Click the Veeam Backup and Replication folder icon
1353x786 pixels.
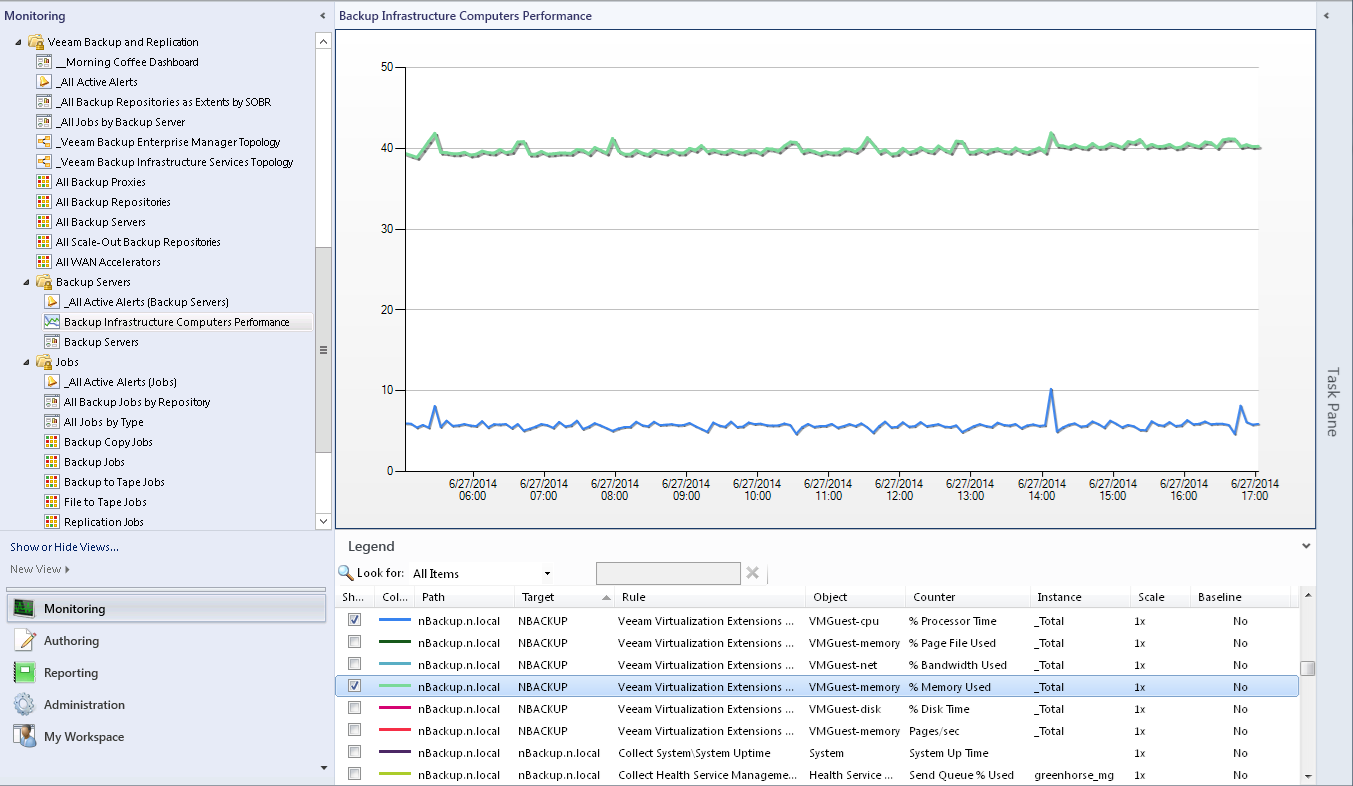(36, 42)
